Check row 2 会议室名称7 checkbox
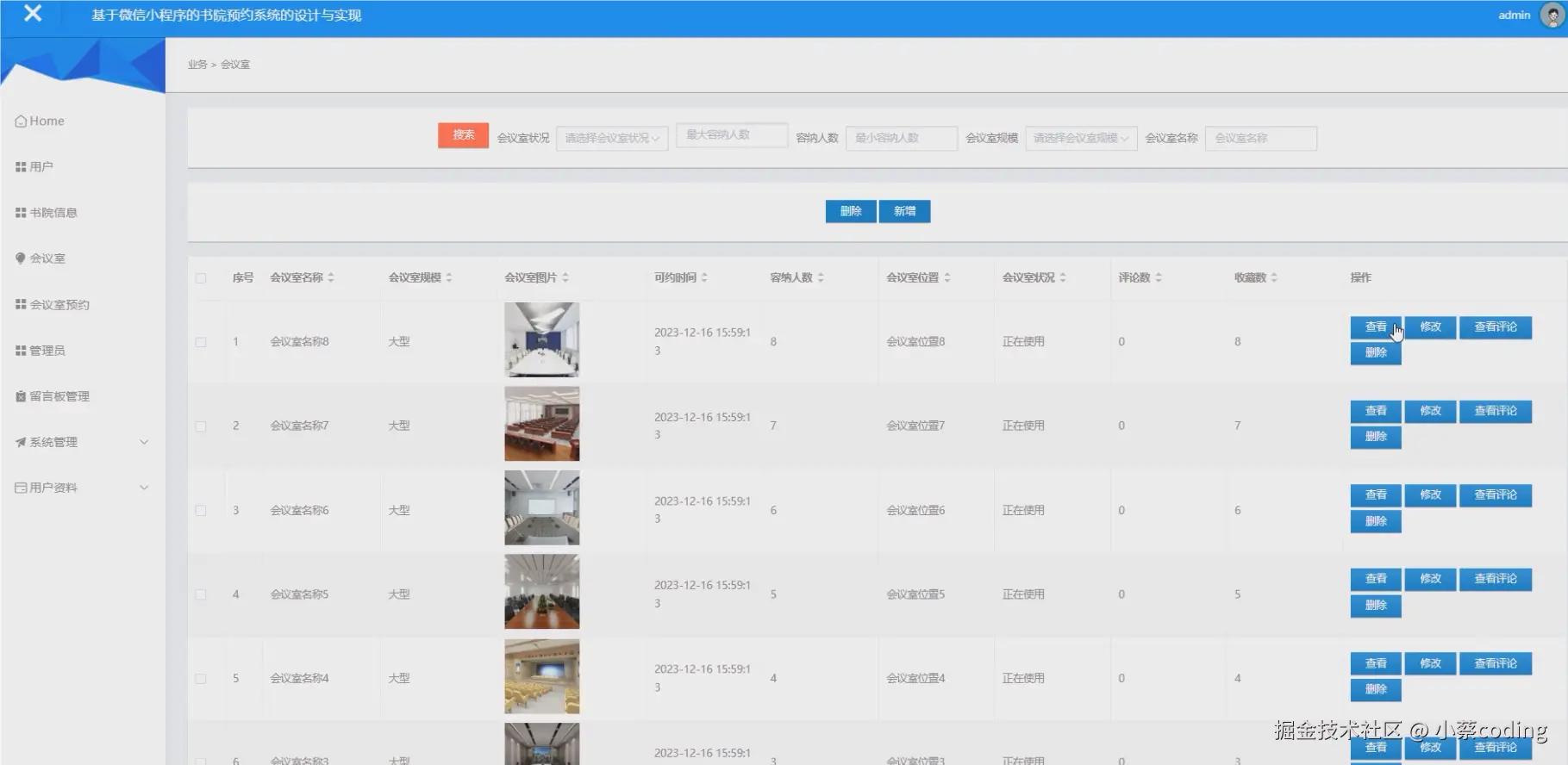Viewport: 1568px width, 765px height. point(201,426)
